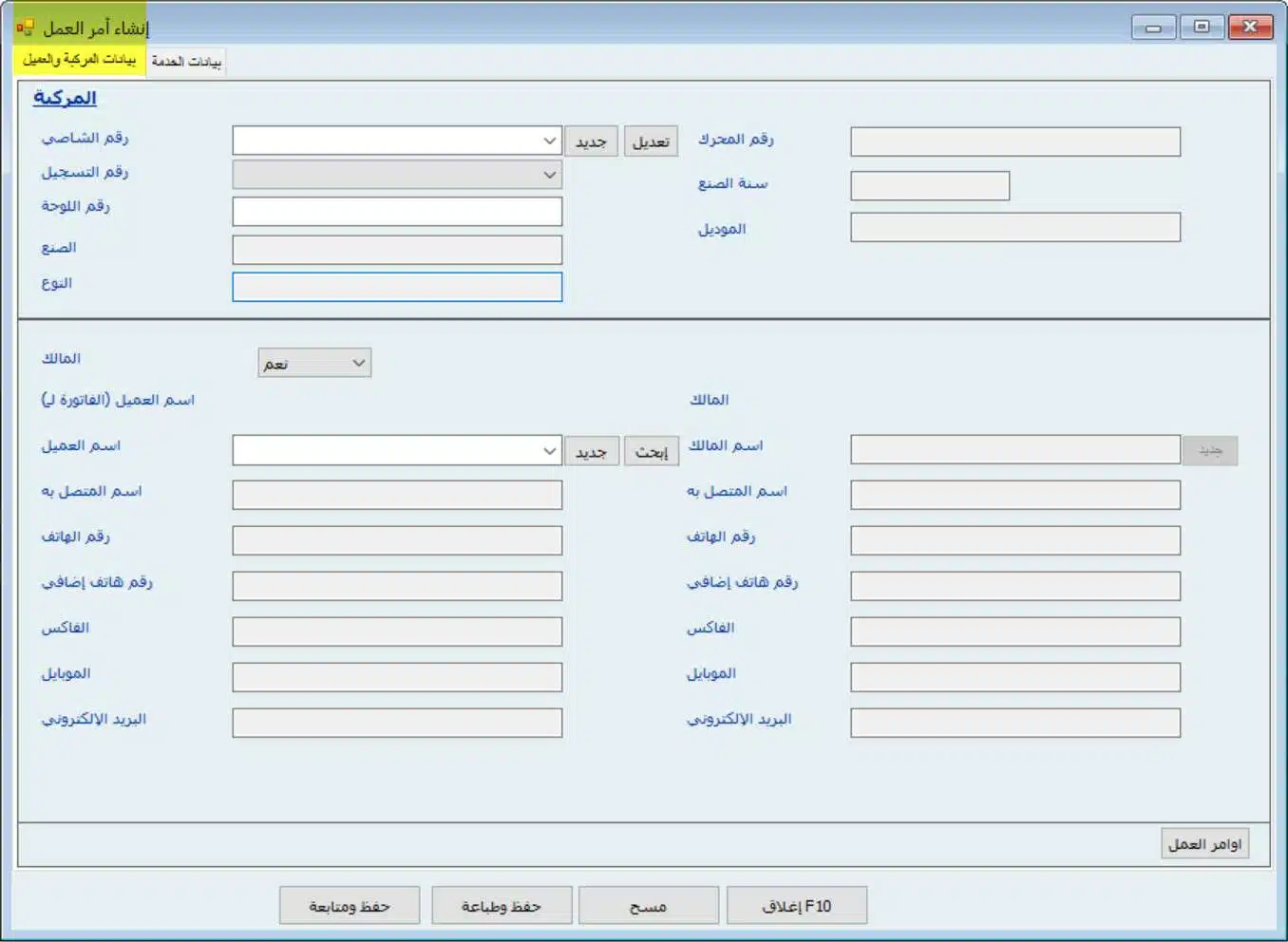Click owner اسم المتصل به field
The image size is (1288, 942).
(x=1015, y=495)
